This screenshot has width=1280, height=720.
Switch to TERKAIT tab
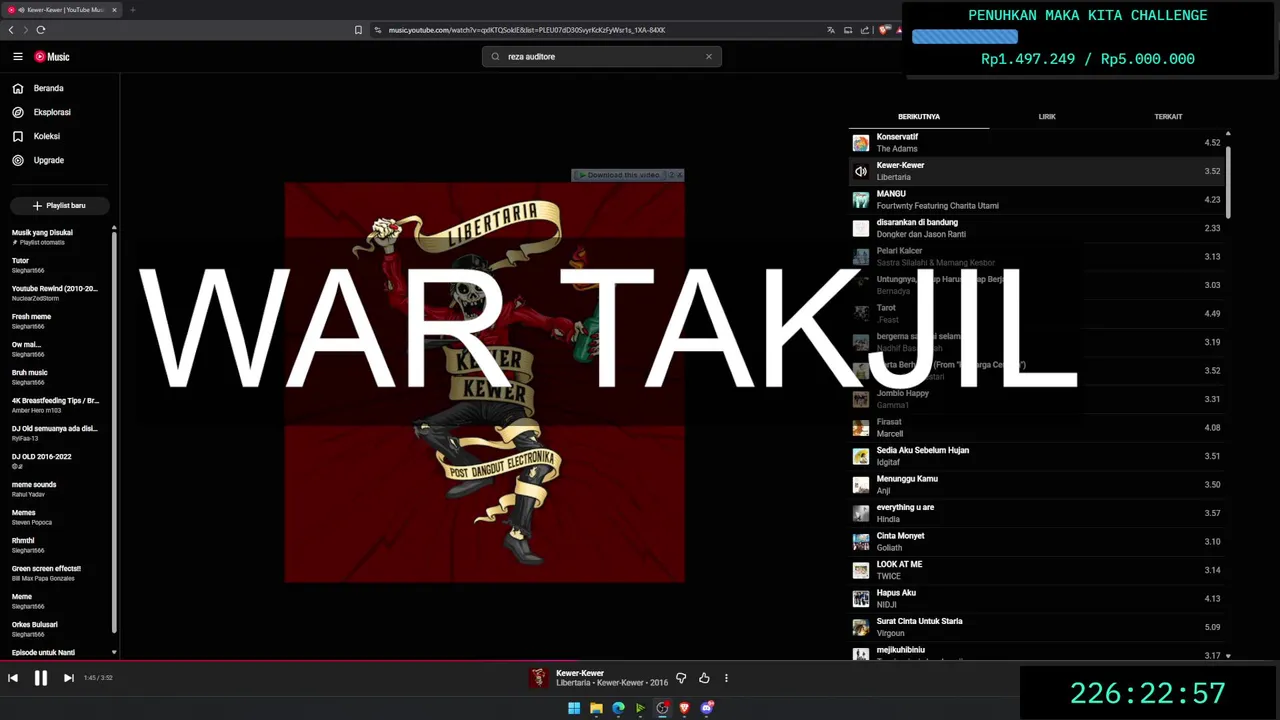tap(1168, 117)
